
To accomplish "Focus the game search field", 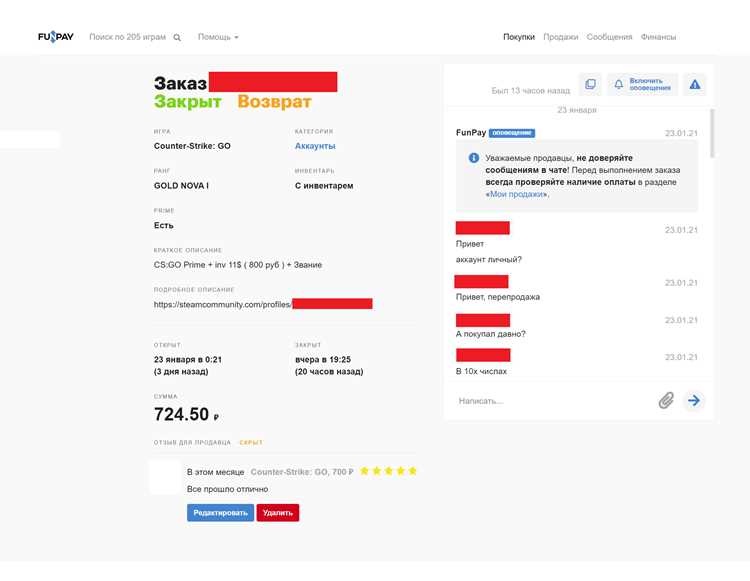I will tap(128, 37).
